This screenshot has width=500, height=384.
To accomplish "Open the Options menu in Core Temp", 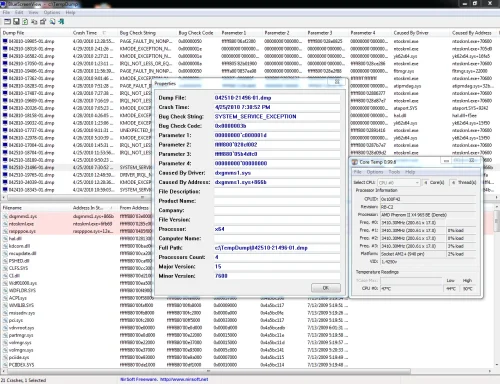I will click(375, 172).
